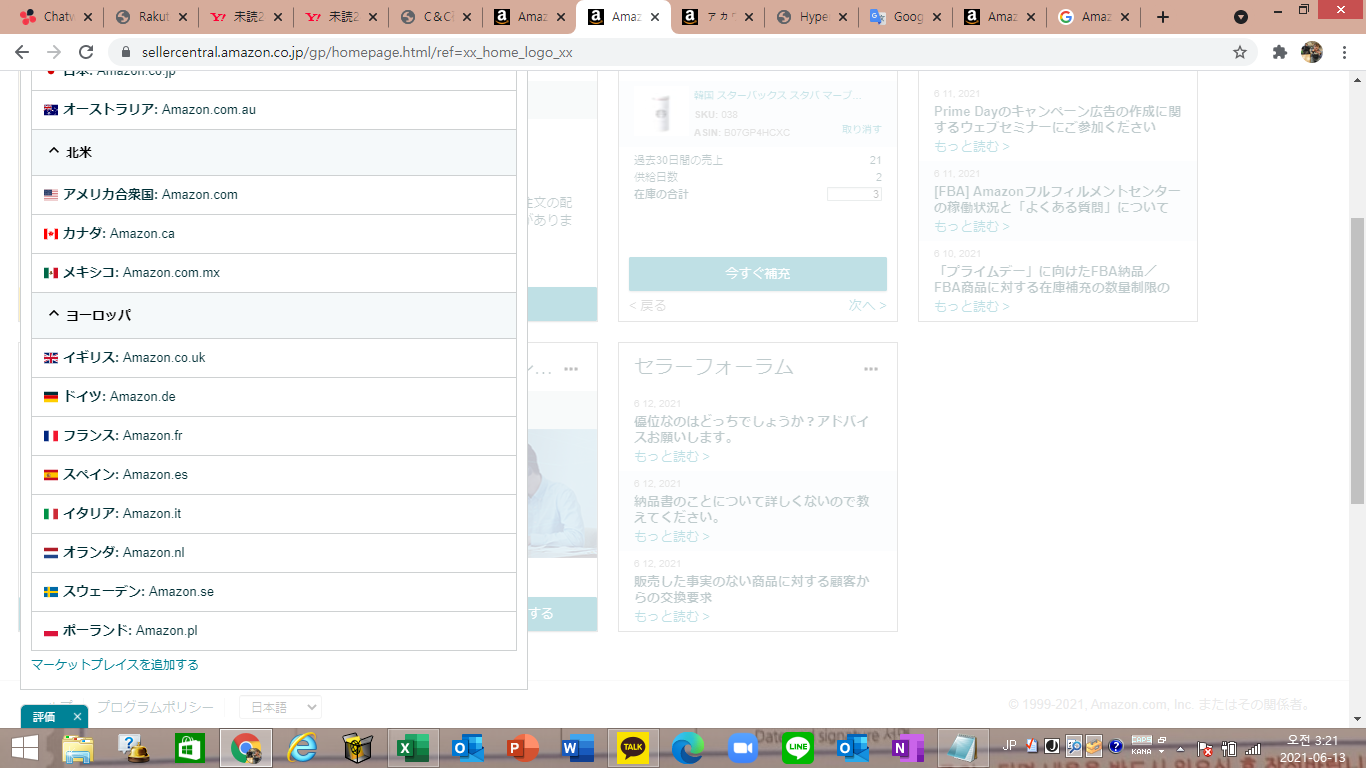The width and height of the screenshot is (1366, 768).
Task: Click the 在庫の合計 quantity field
Action: pyautogui.click(x=854, y=194)
